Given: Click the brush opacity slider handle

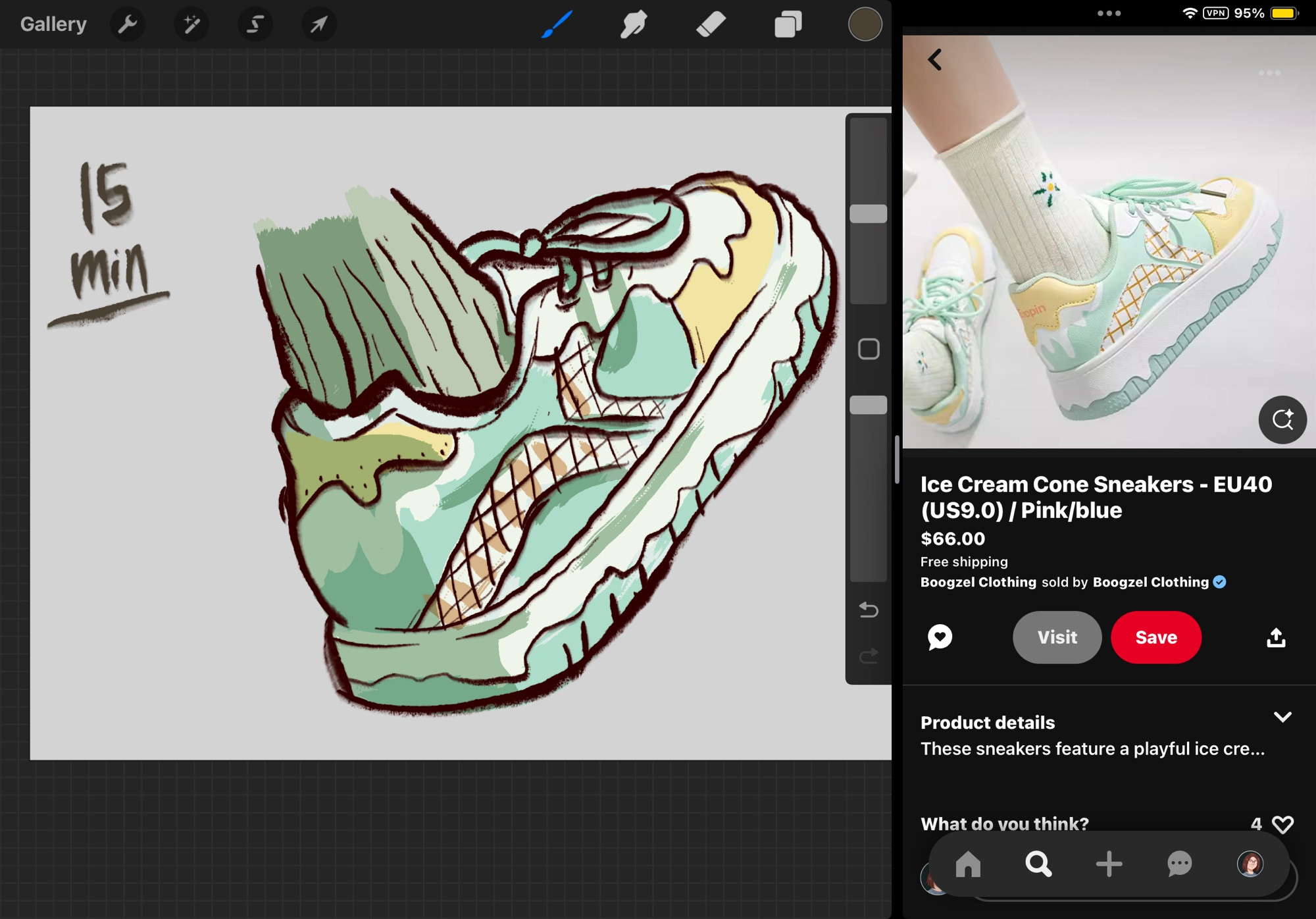Looking at the screenshot, I should point(869,405).
